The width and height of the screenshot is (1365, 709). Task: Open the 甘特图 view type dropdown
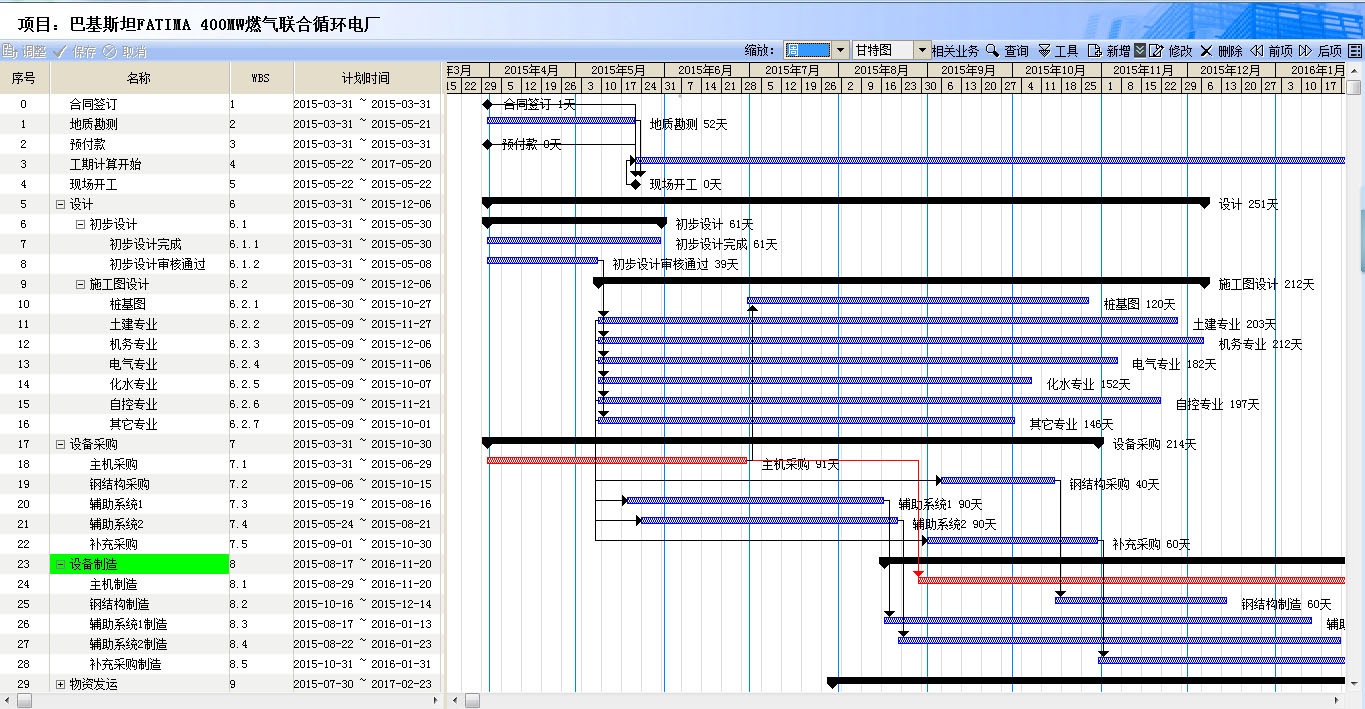point(921,50)
